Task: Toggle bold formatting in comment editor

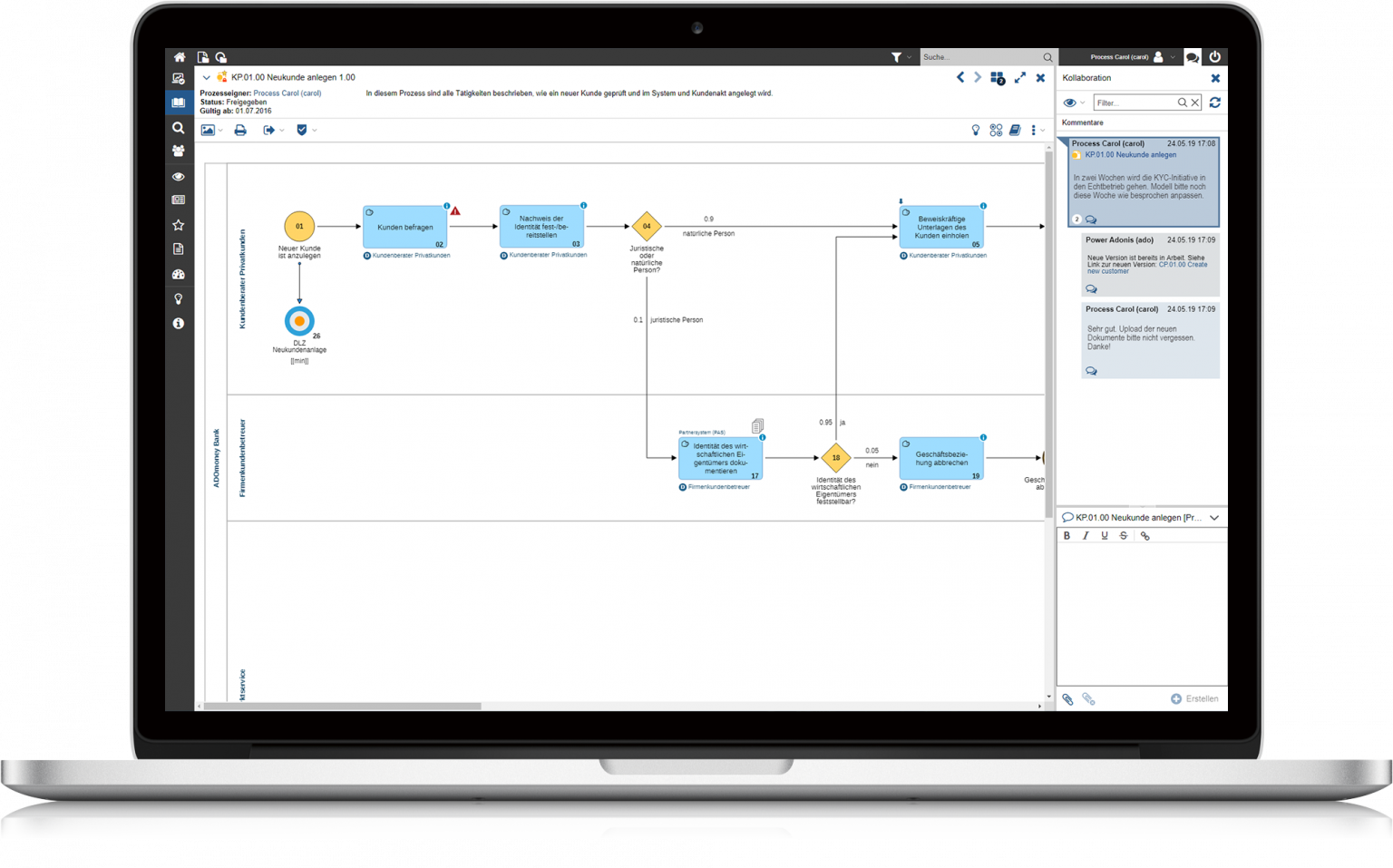Action: (1067, 536)
